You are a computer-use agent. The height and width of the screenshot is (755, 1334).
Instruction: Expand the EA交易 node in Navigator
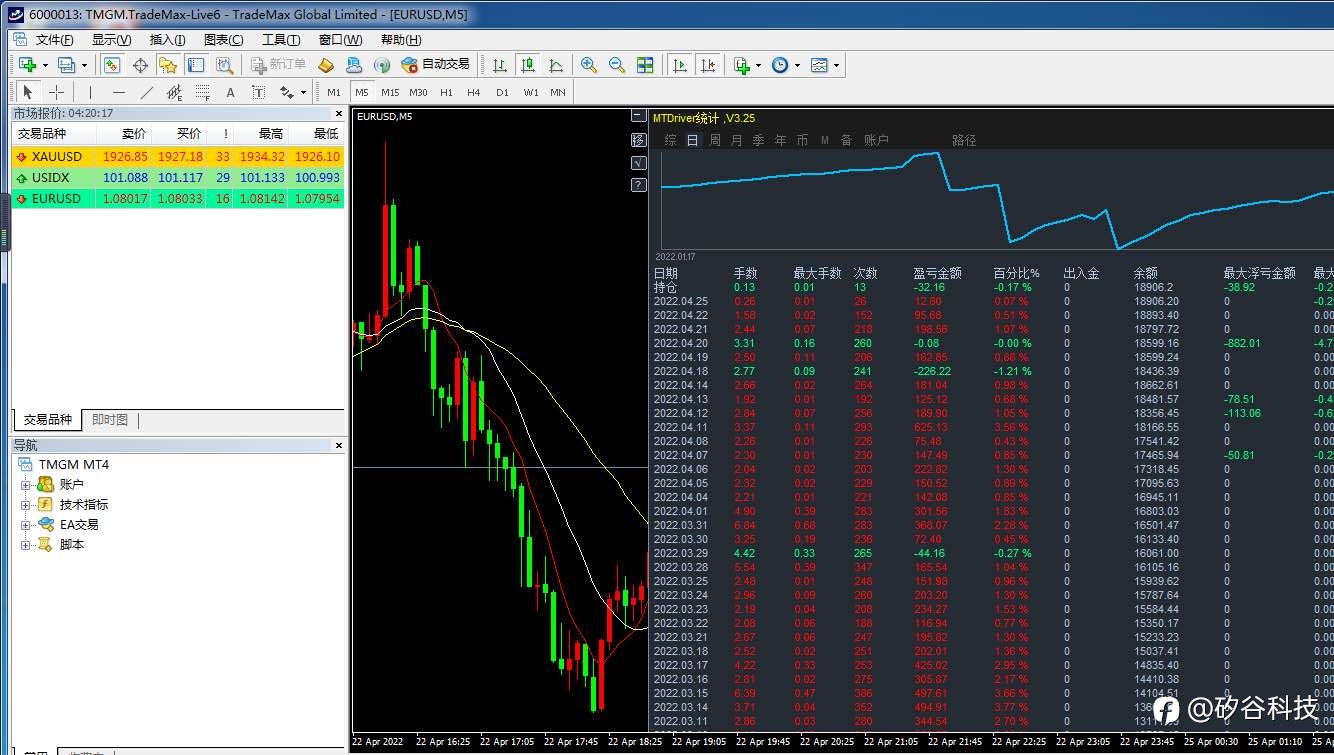click(26, 525)
